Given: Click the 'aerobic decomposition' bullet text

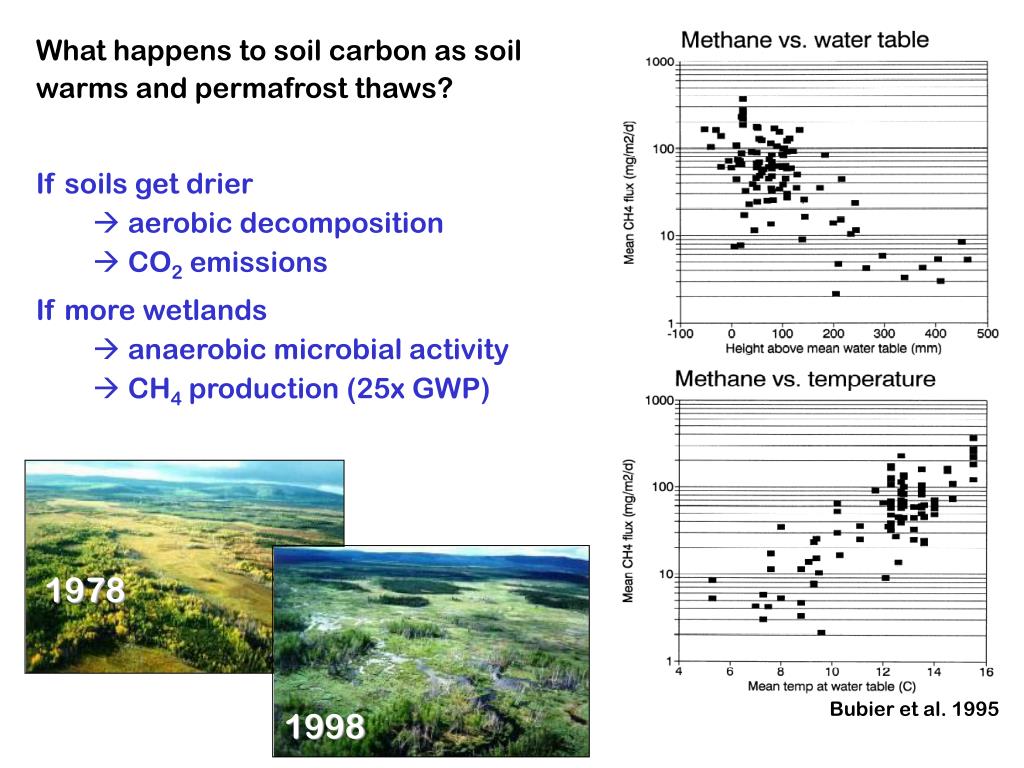Looking at the screenshot, I should (285, 223).
